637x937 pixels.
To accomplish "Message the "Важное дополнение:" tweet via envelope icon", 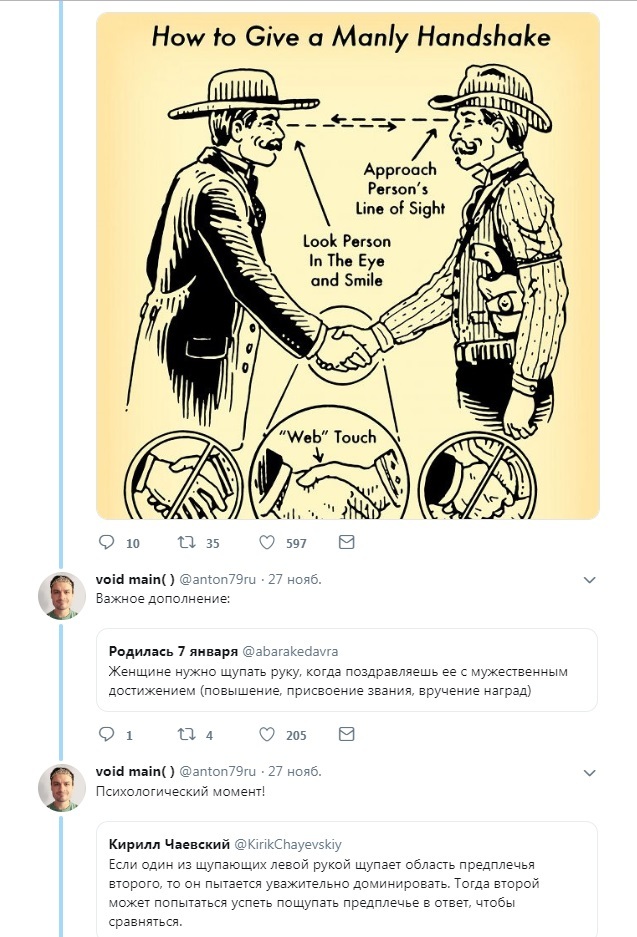I will [346, 735].
